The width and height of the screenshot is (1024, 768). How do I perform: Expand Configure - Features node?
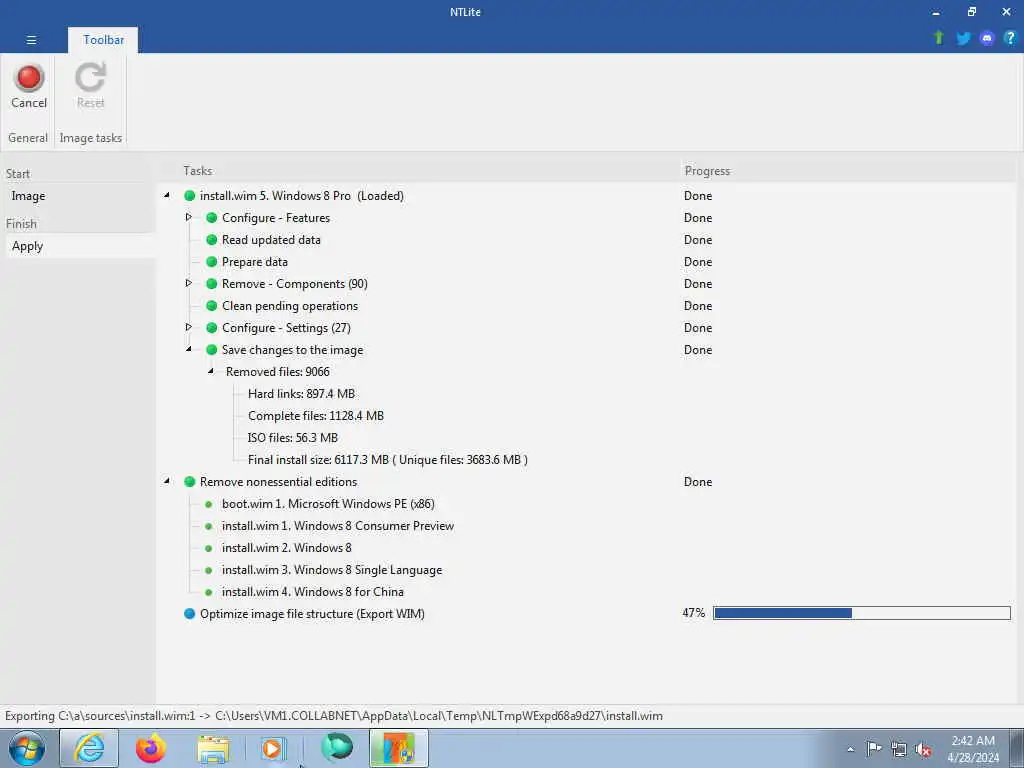pyautogui.click(x=188, y=217)
